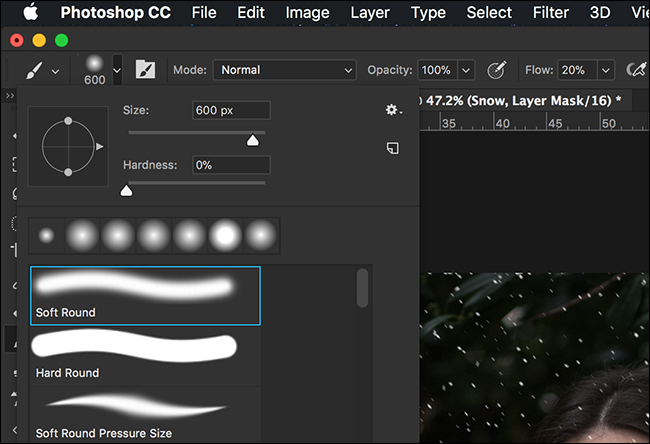Click the brush angle and roundness preview
The height and width of the screenshot is (444, 650).
tap(68, 146)
